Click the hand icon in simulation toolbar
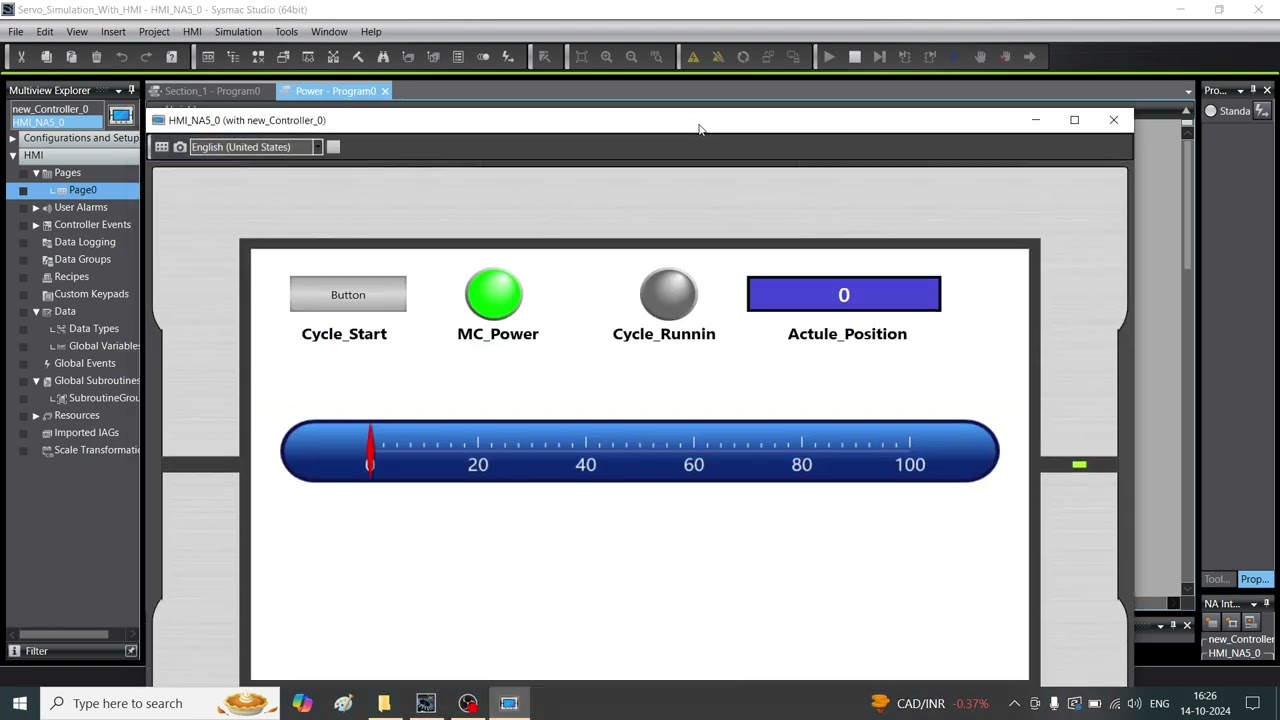Image resolution: width=1280 pixels, height=720 pixels. point(980,57)
